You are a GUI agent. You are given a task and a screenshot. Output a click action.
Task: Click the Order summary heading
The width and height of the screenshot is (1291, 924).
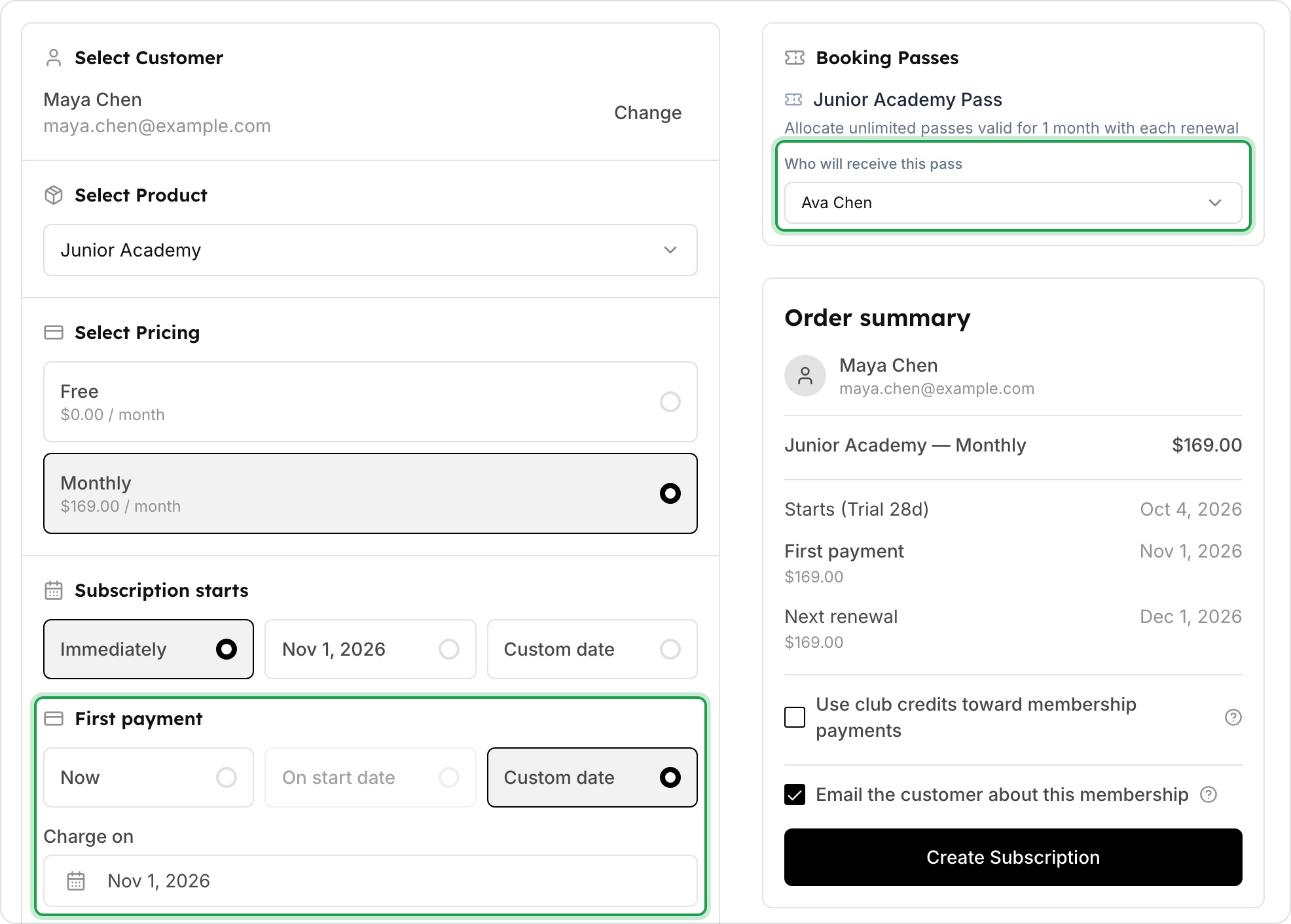coord(877,317)
